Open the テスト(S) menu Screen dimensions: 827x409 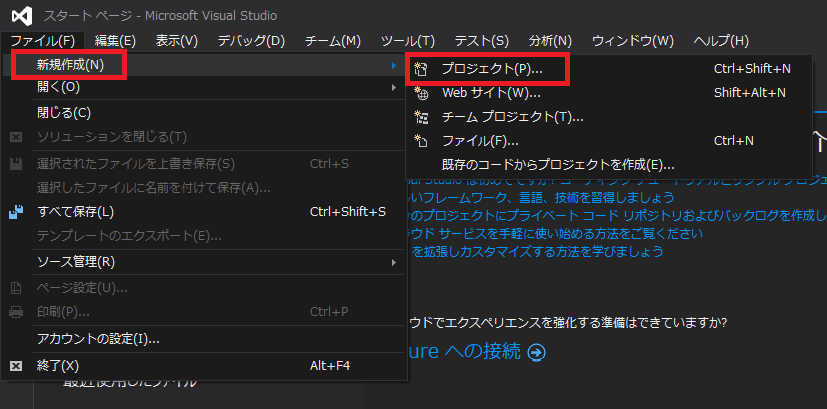[x=482, y=41]
